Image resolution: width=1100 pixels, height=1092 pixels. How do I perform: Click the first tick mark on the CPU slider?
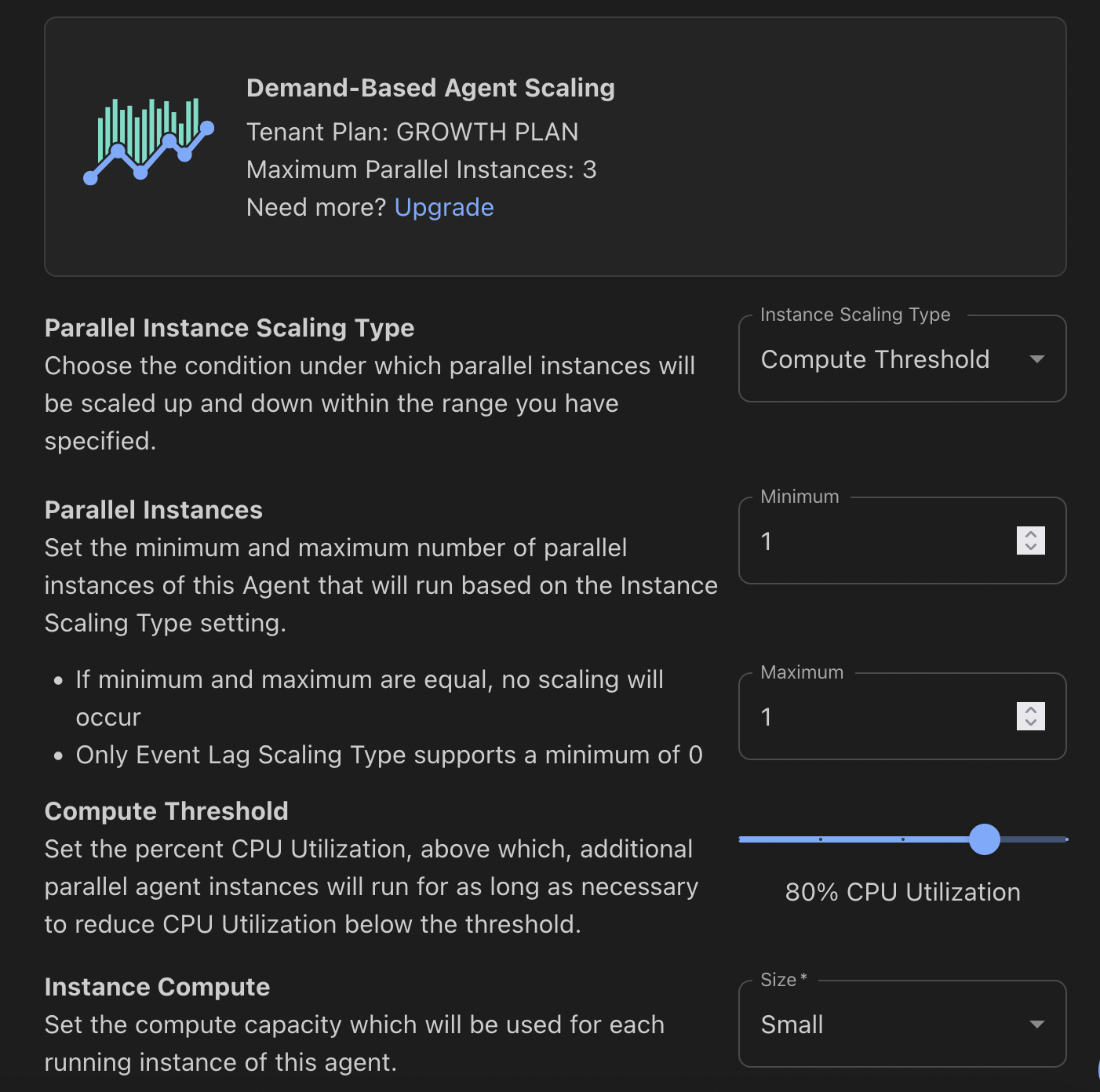pyautogui.click(x=821, y=839)
